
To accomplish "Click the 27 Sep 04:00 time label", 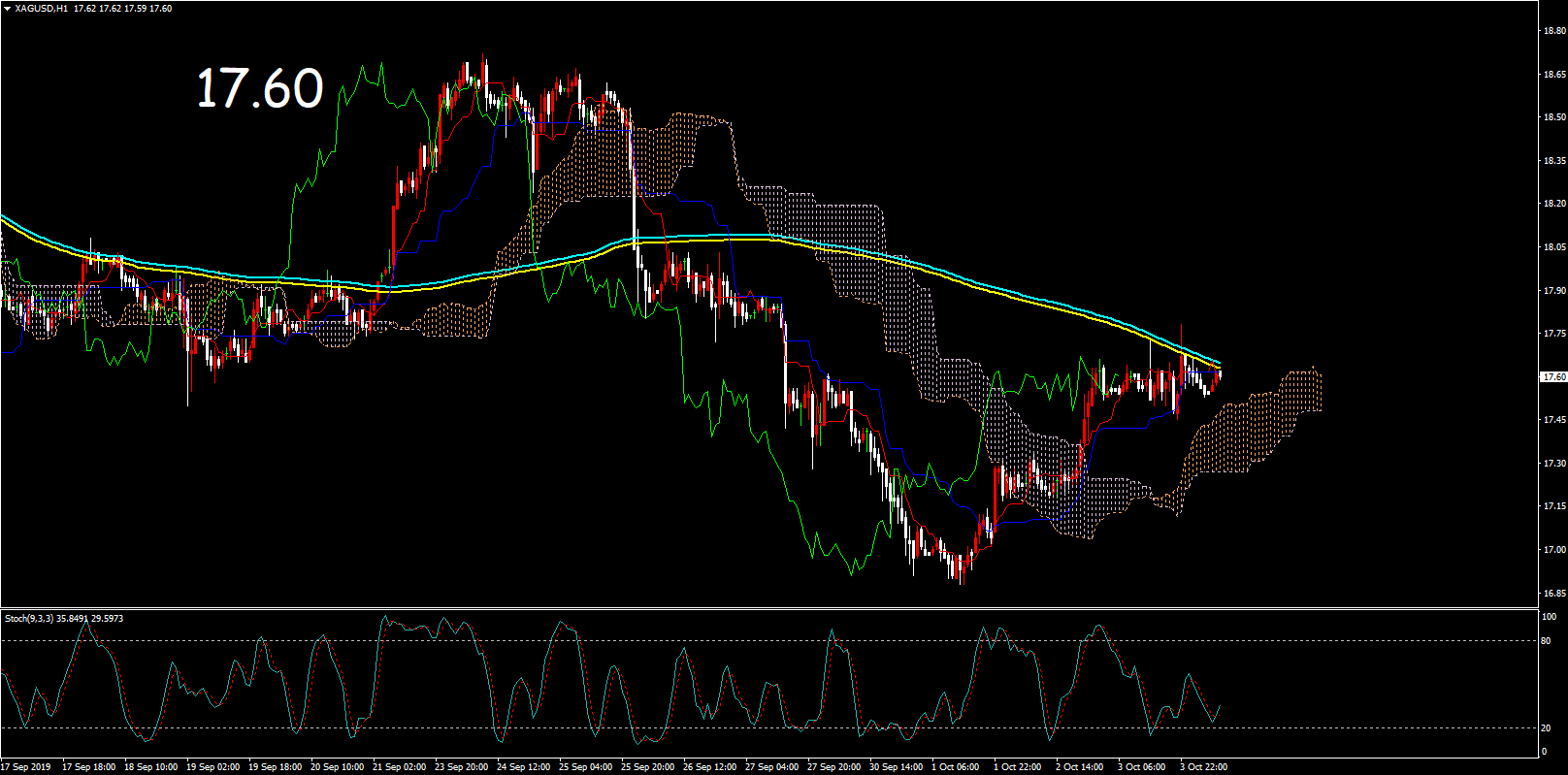I will tap(771, 767).
